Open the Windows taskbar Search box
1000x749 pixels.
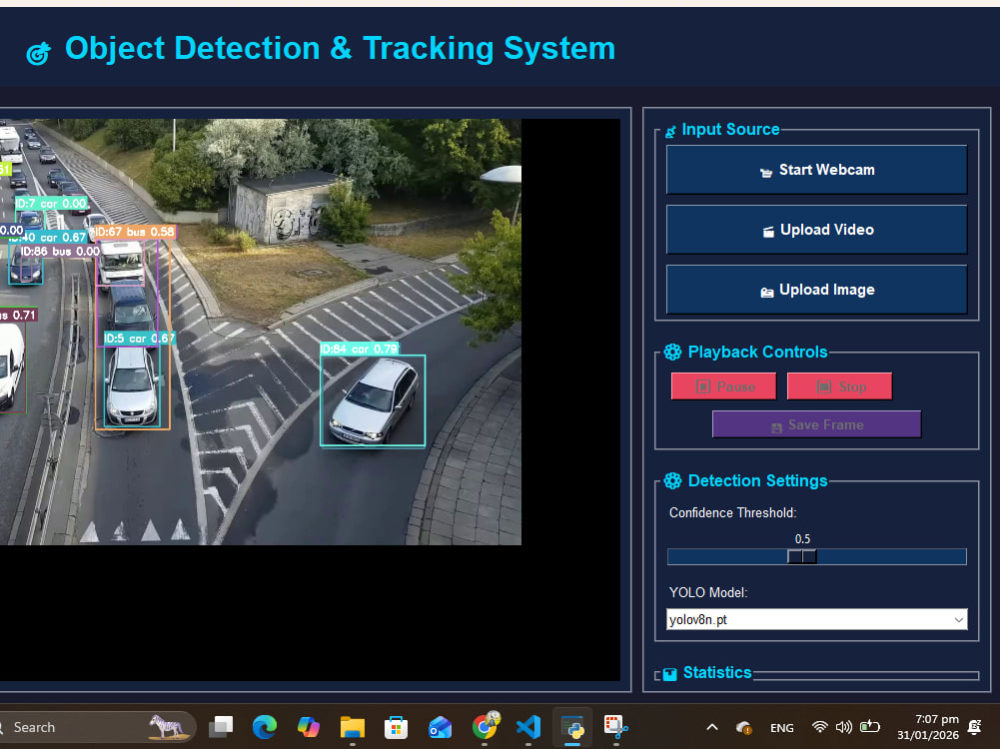[96, 727]
